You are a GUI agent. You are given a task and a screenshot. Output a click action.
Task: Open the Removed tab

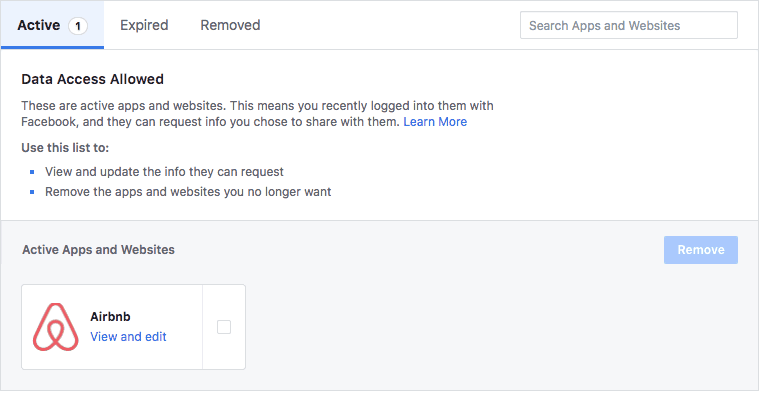coord(230,25)
